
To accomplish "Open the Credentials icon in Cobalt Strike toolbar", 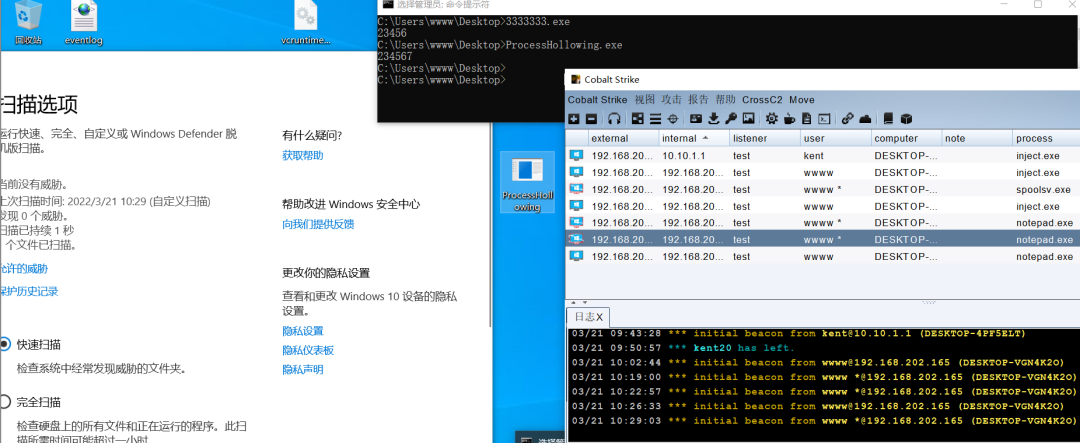I will tap(696, 119).
